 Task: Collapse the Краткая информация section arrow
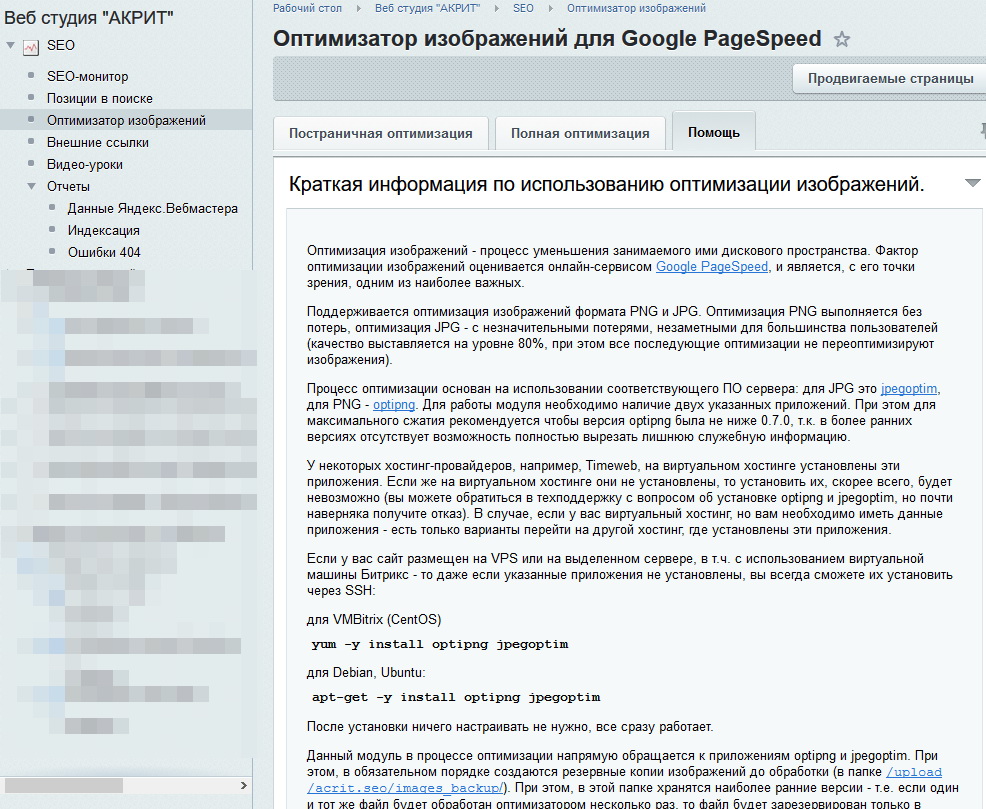[x=972, y=183]
